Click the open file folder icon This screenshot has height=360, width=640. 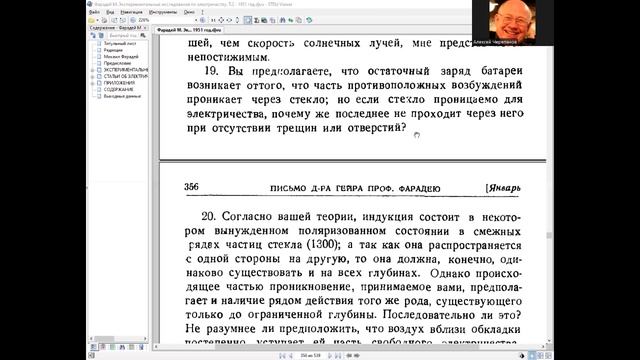[91, 20]
